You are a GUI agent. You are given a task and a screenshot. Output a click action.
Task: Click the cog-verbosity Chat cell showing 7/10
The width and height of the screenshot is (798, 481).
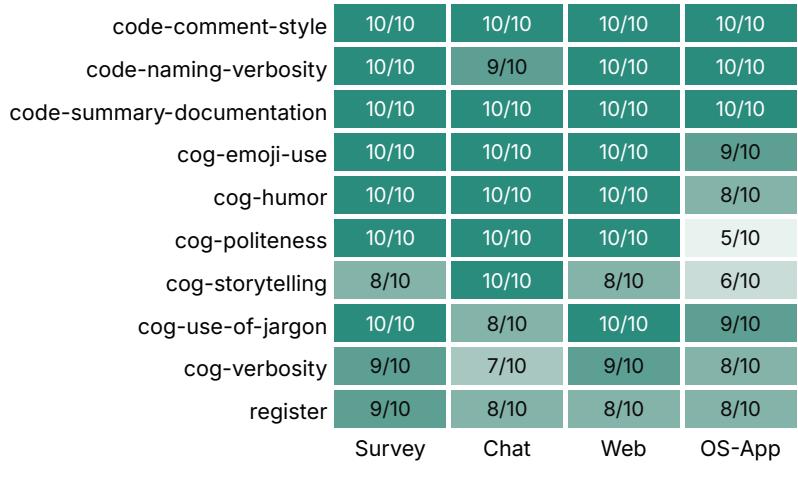[x=507, y=366]
